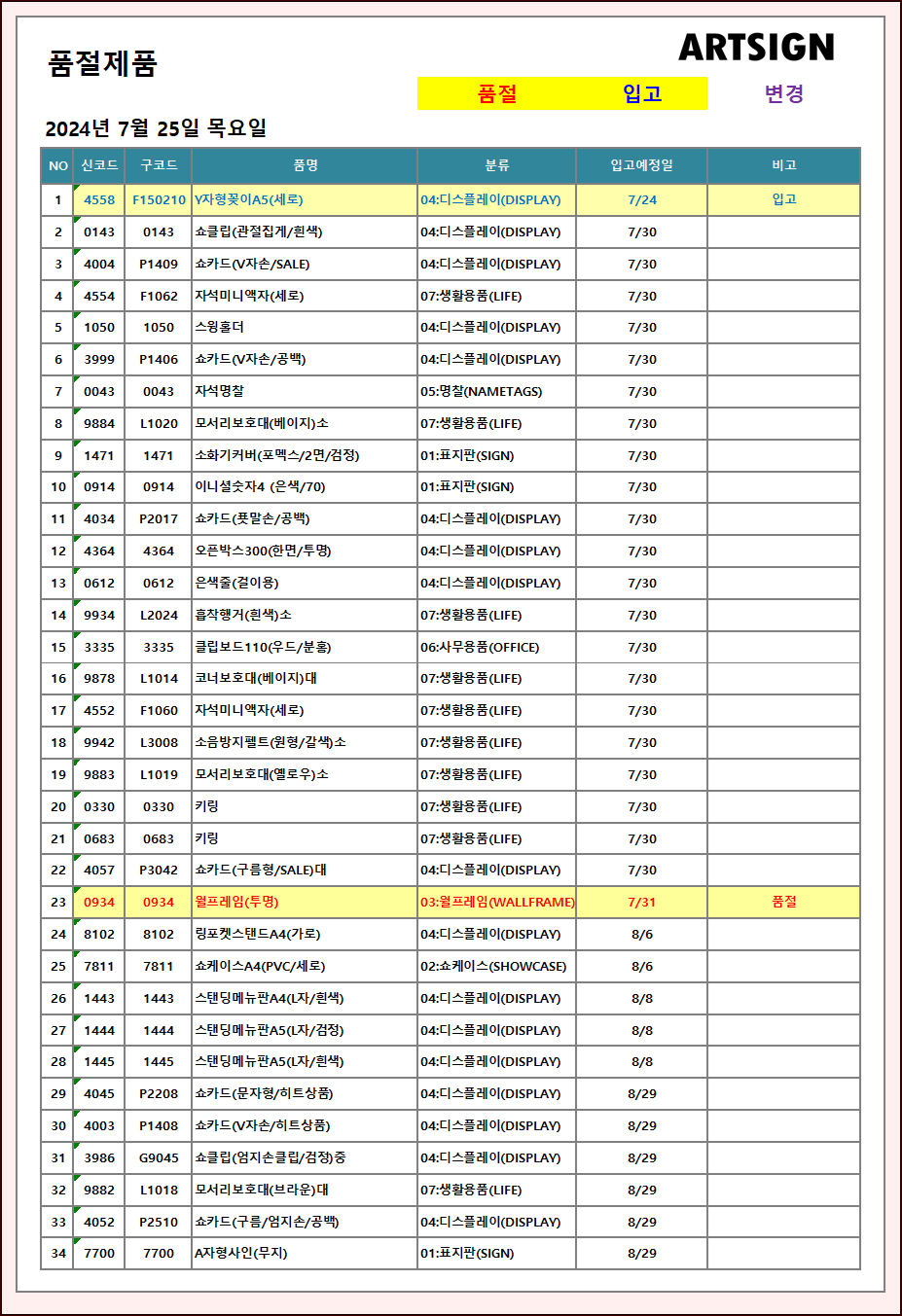Click the 품명 column header
This screenshot has height=1316, width=902.
tap(305, 165)
